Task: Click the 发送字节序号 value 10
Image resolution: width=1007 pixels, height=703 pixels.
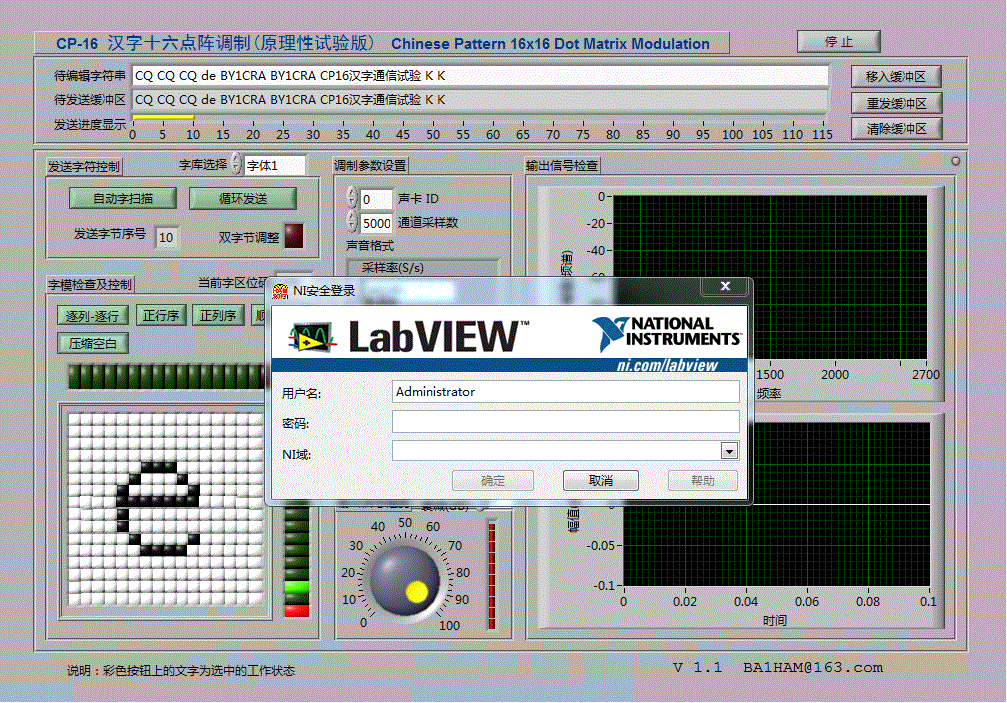Action: pos(166,238)
